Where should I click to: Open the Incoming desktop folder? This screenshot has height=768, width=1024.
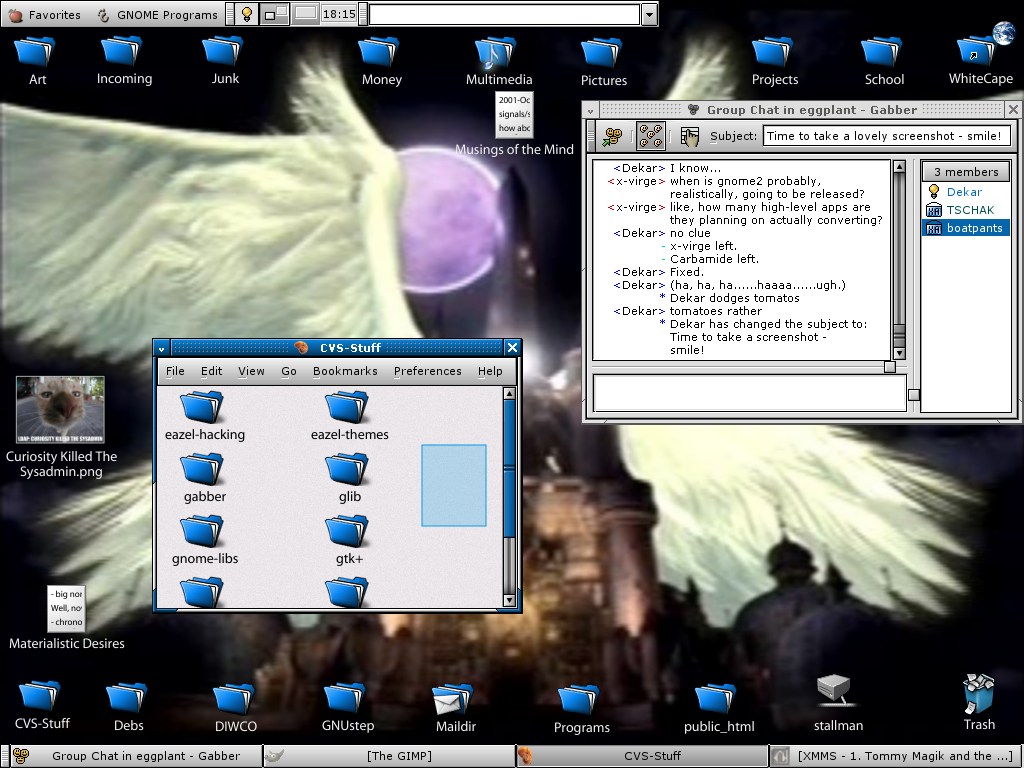click(124, 61)
